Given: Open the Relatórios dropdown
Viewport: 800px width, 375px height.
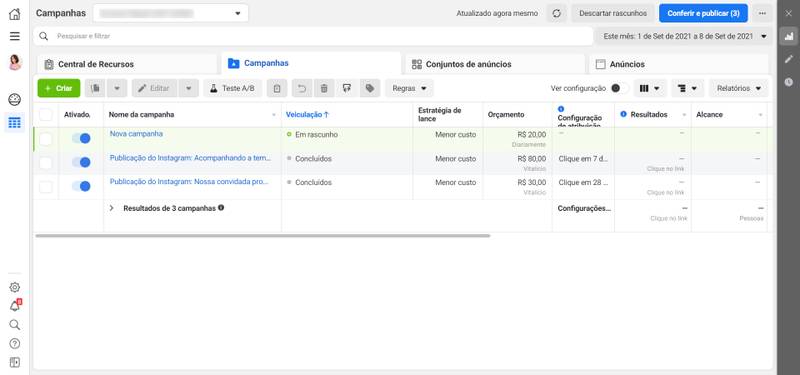Looking at the screenshot, I should point(739,88).
